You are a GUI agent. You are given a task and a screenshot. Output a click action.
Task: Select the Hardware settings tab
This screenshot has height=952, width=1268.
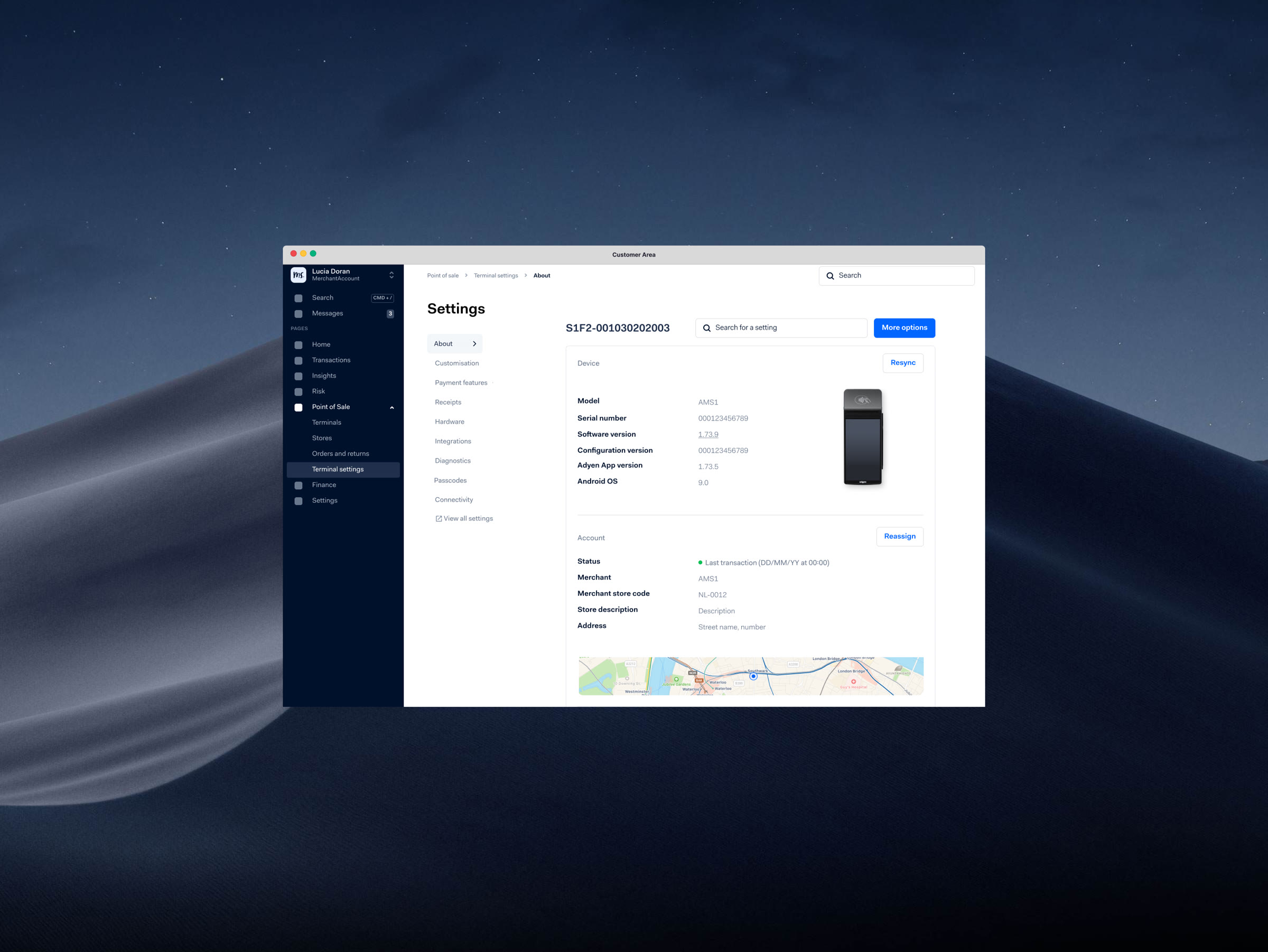pyautogui.click(x=450, y=422)
